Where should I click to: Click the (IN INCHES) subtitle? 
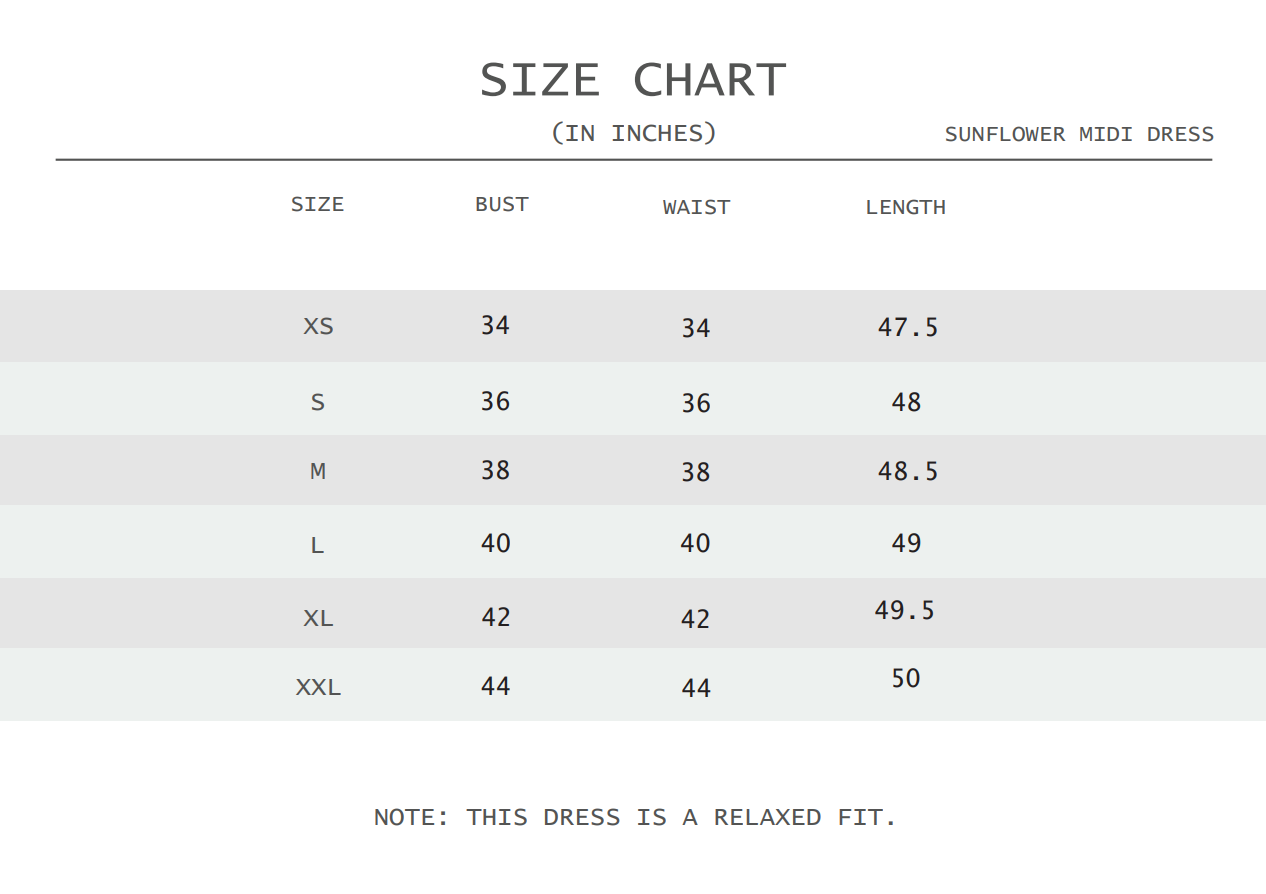[x=634, y=133]
